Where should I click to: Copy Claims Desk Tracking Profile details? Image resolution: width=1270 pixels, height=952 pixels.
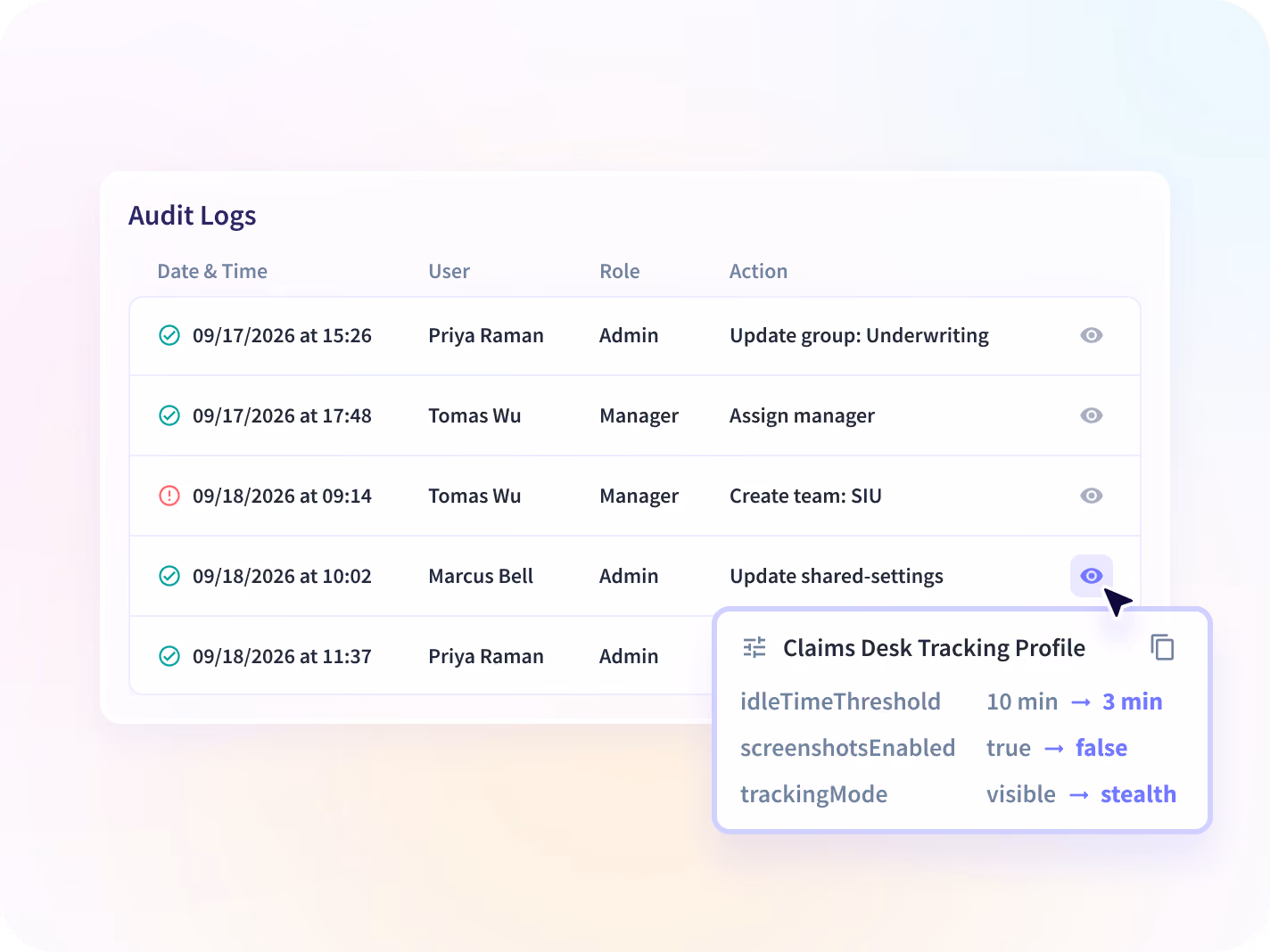pos(1161,647)
